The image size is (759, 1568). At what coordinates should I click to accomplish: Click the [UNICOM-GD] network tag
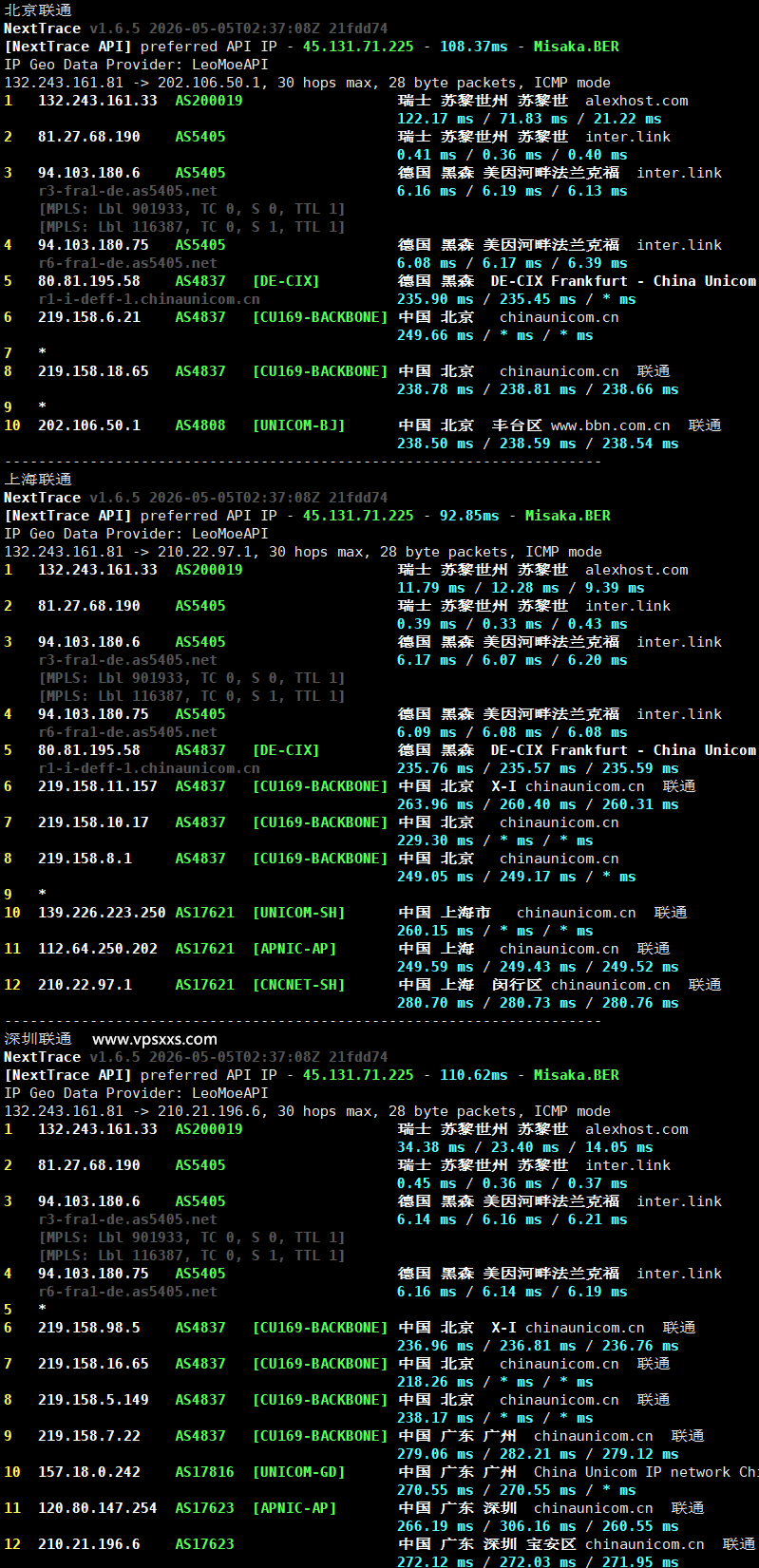(x=298, y=1472)
